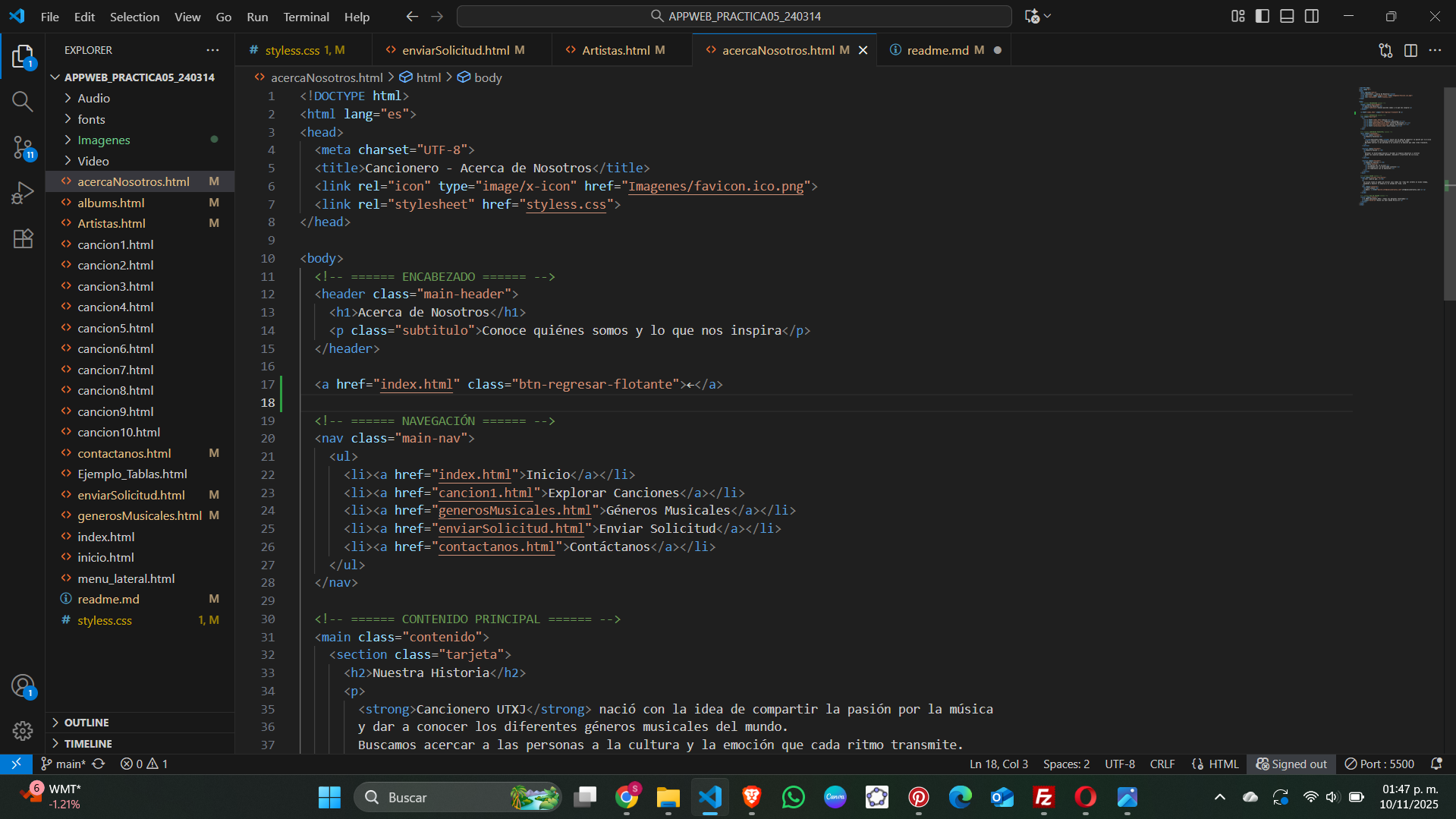Click the main* branch indicator
Viewport: 1456px width, 819px height.
[x=64, y=764]
